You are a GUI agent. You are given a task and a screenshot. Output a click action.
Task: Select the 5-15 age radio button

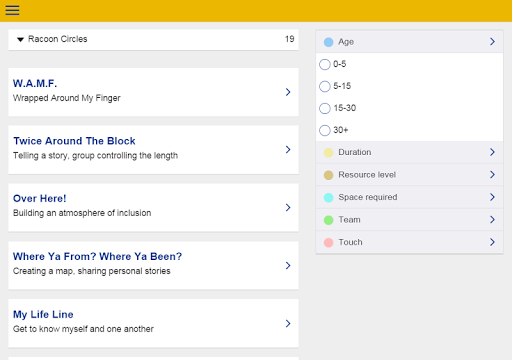[325, 86]
